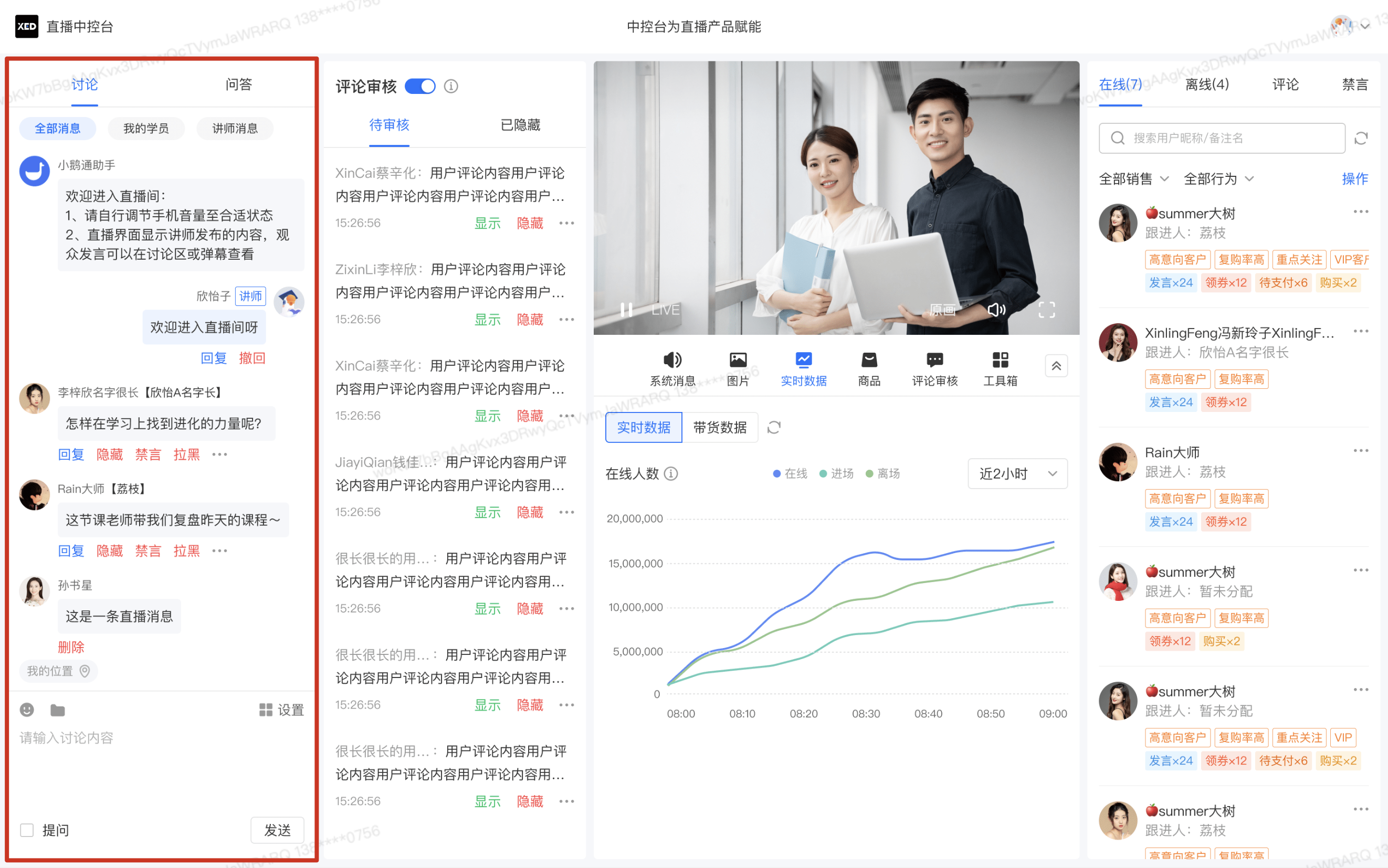This screenshot has height=868, width=1388.
Task: Switch to the 问答 tab
Action: click(x=239, y=84)
